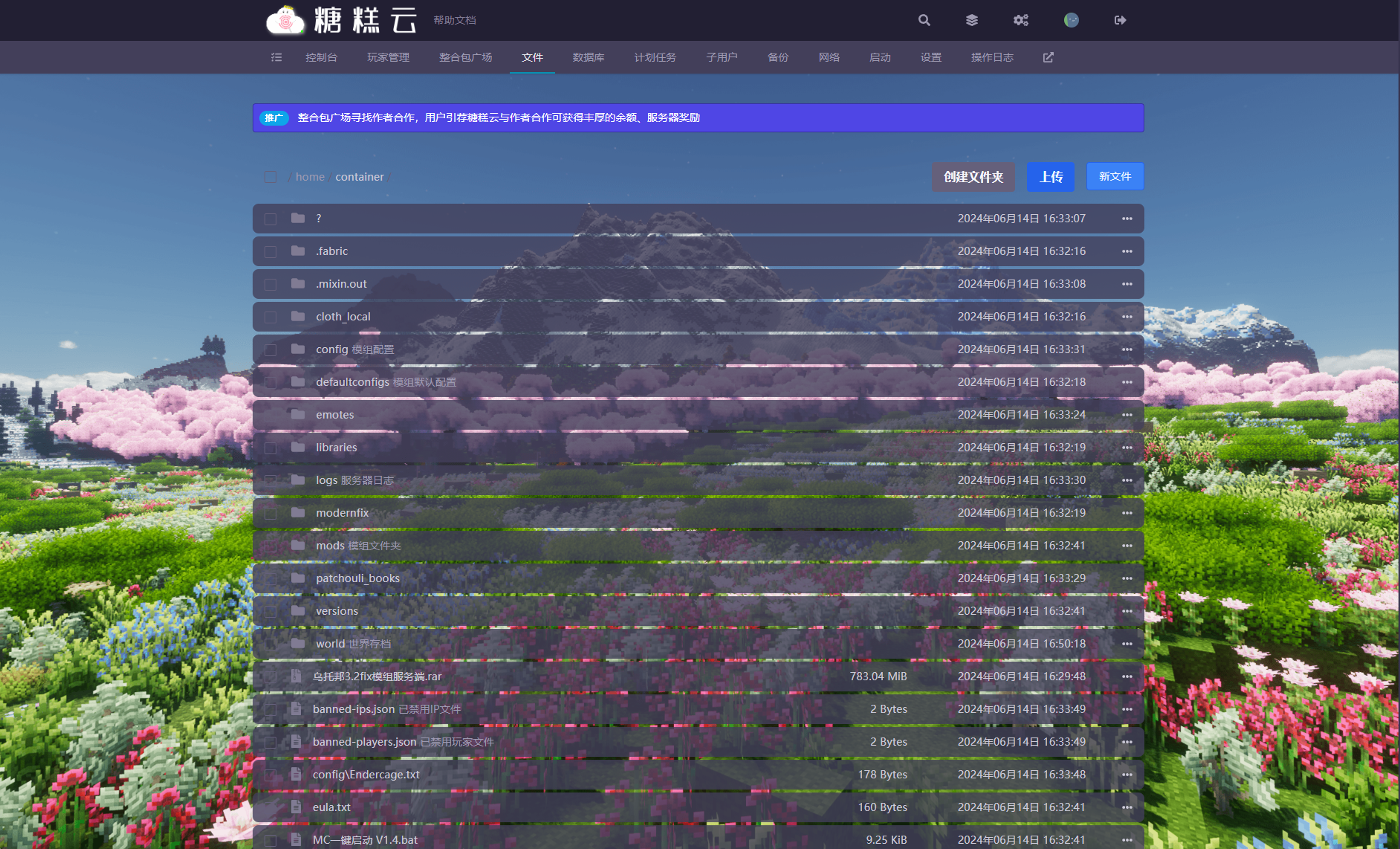Click the 新文件 button
Screen dimensions: 1400x849
(x=1115, y=176)
